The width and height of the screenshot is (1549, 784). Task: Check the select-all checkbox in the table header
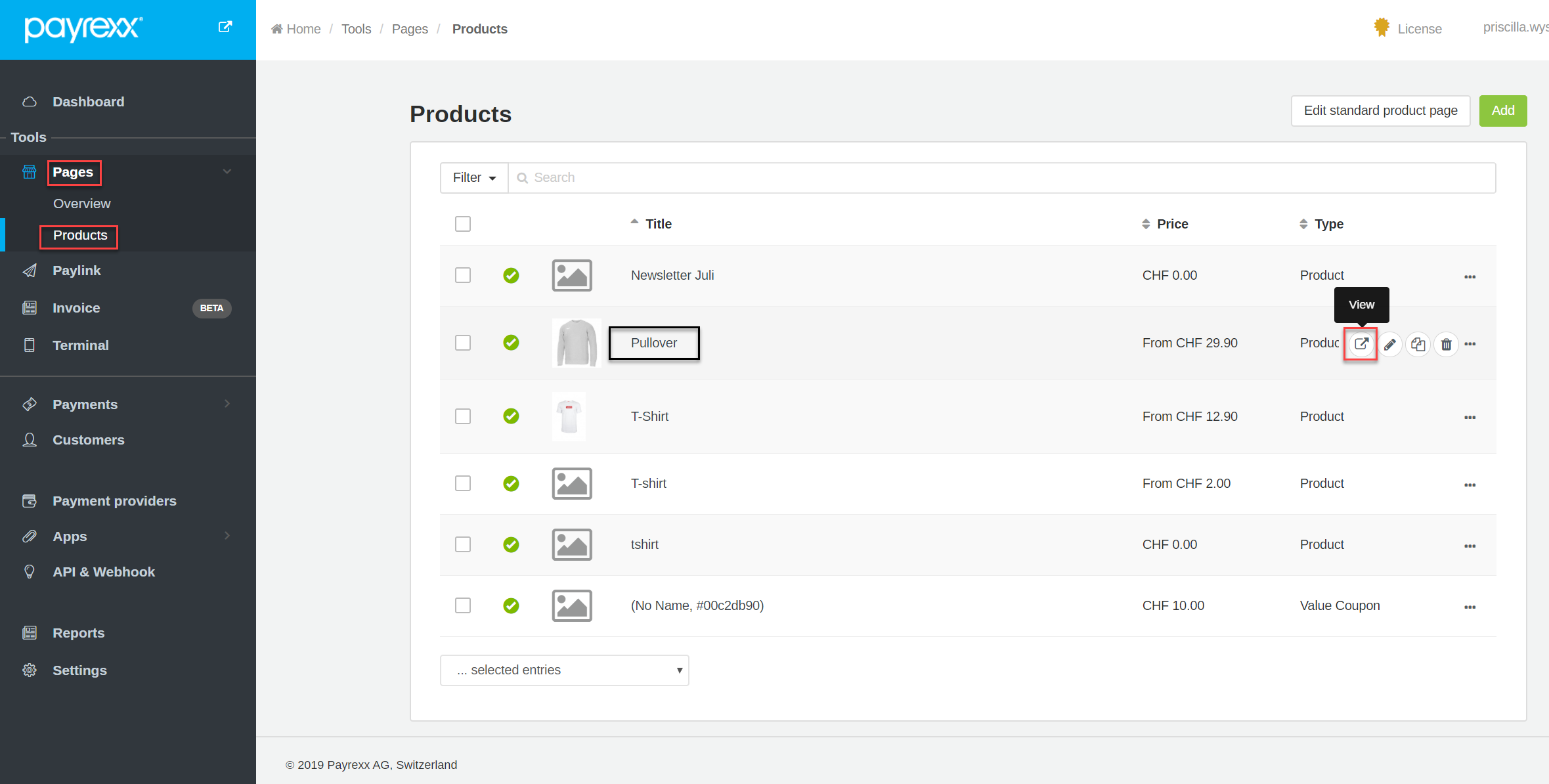463,224
